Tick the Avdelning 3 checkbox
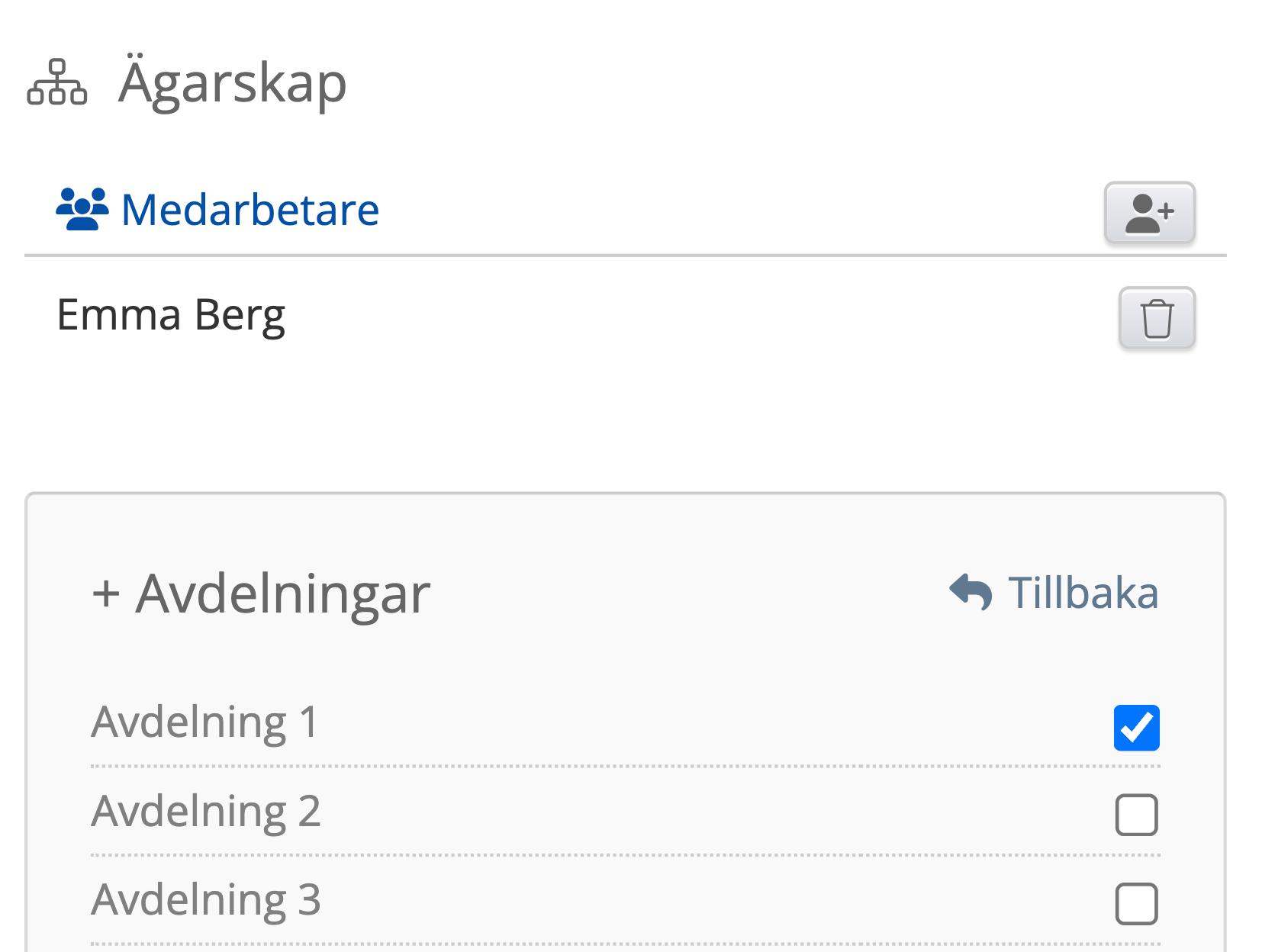This screenshot has width=1262, height=952. pos(1136,903)
